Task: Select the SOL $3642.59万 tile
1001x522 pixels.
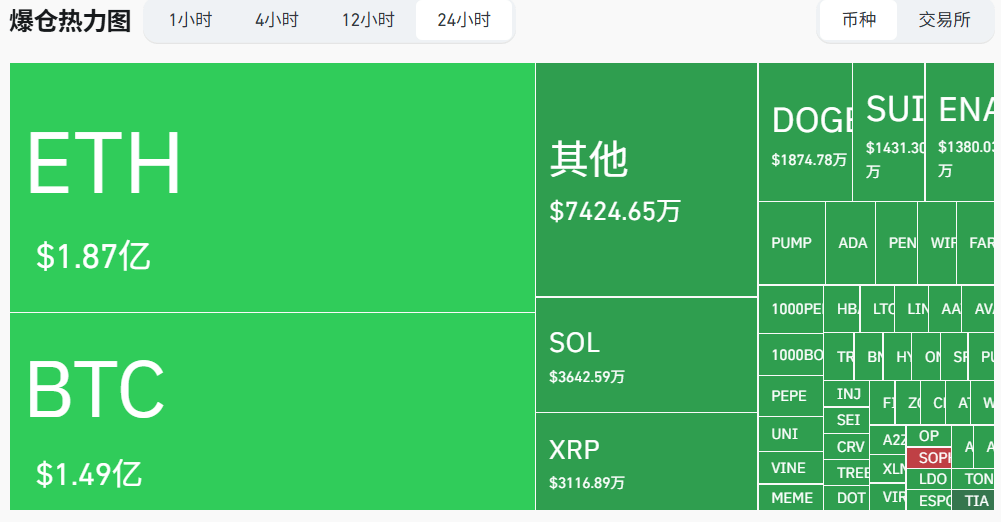Action: tap(647, 355)
